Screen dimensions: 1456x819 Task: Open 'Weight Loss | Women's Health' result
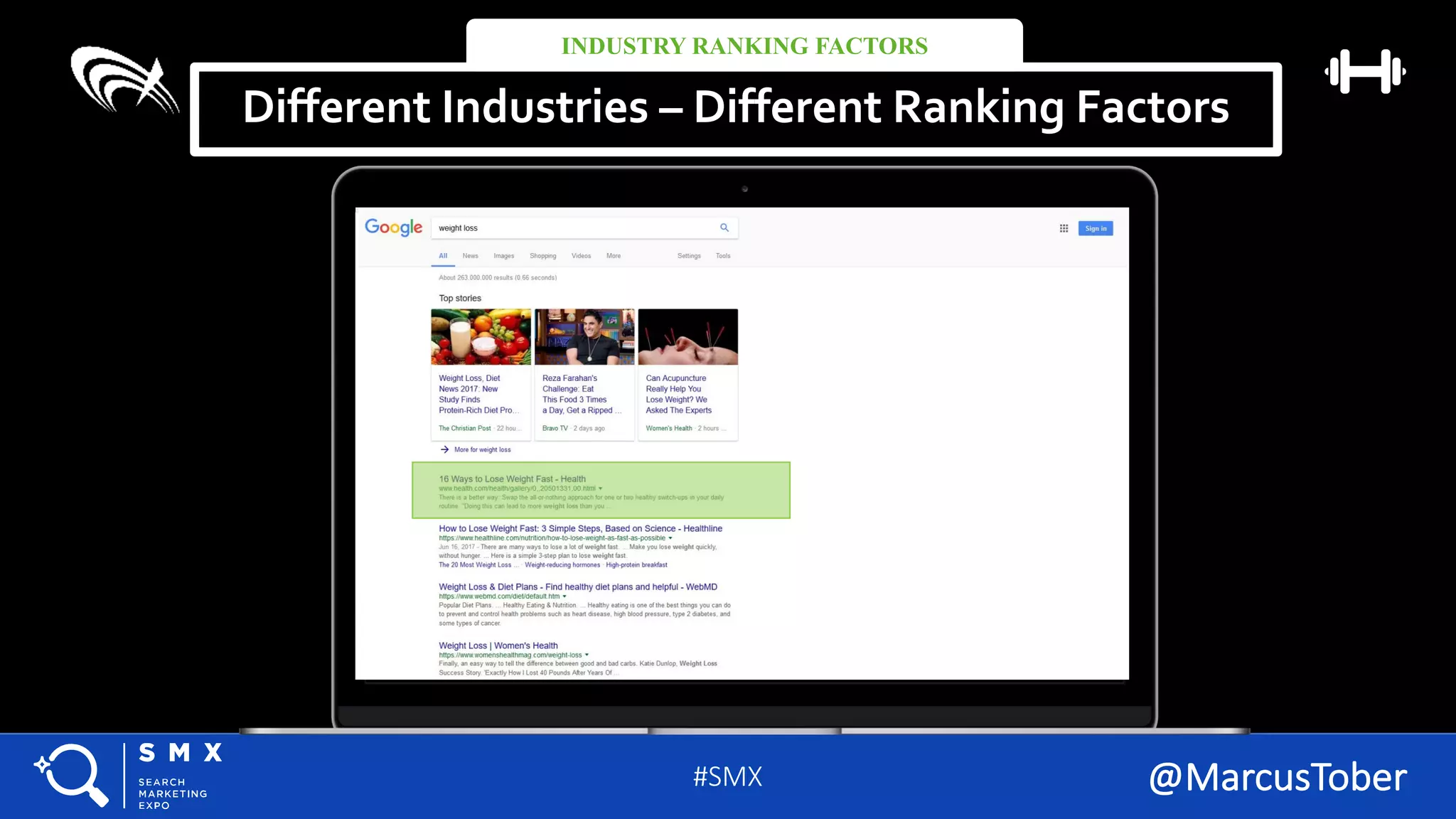(x=498, y=646)
